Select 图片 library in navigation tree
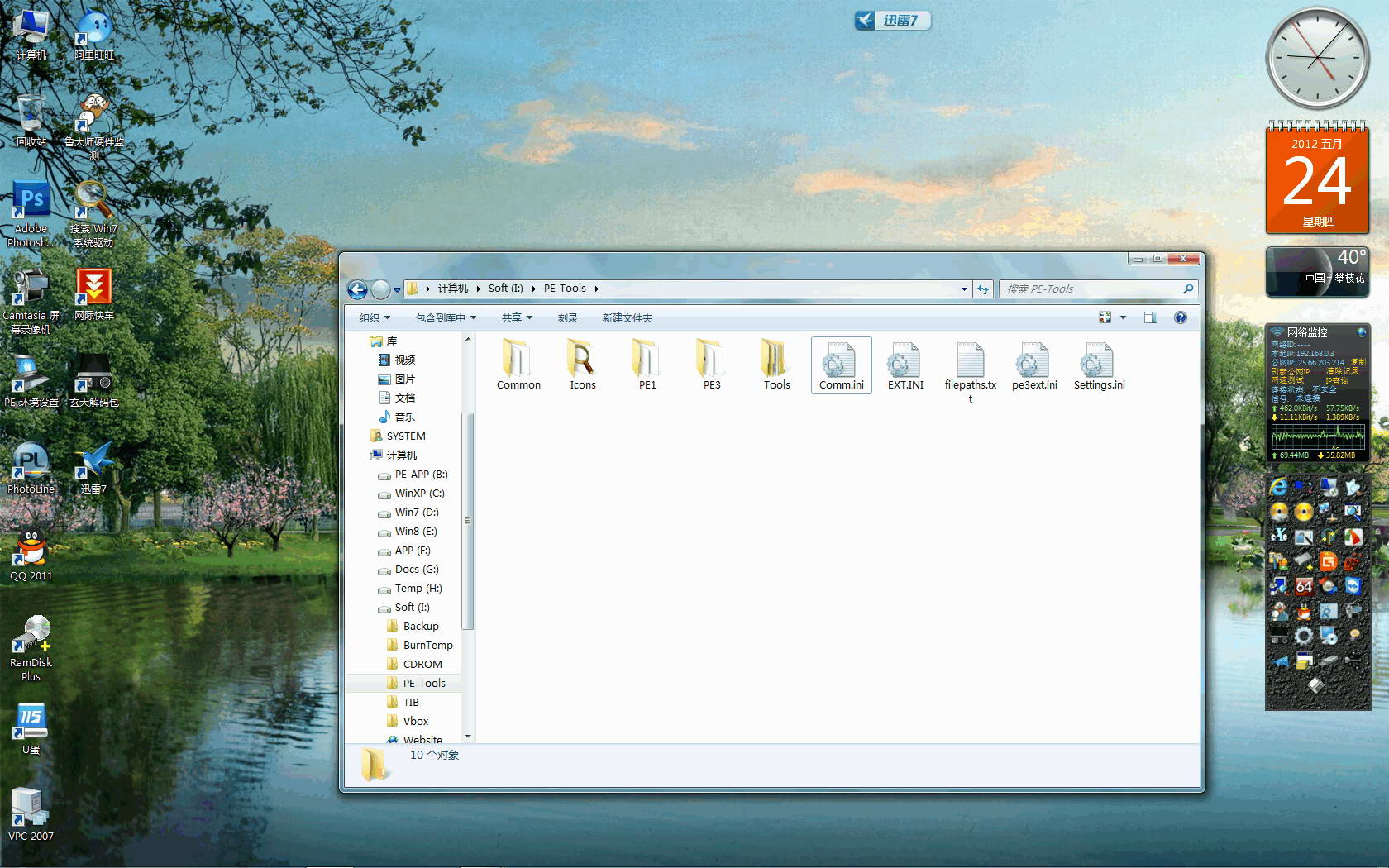The image size is (1389, 868). [397, 379]
